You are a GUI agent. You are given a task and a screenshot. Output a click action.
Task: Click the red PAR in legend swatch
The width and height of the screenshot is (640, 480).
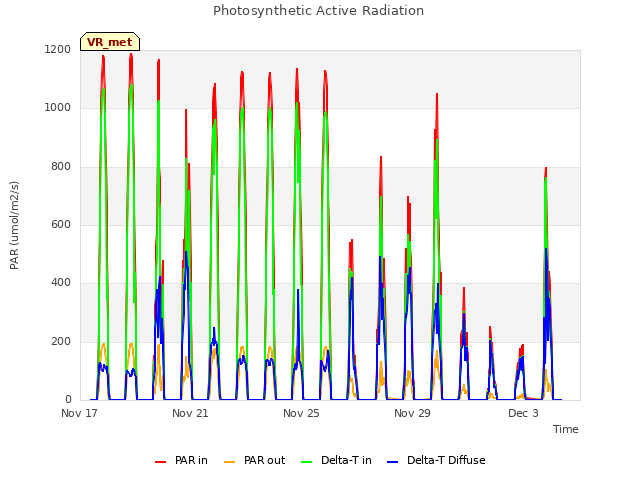click(x=160, y=462)
